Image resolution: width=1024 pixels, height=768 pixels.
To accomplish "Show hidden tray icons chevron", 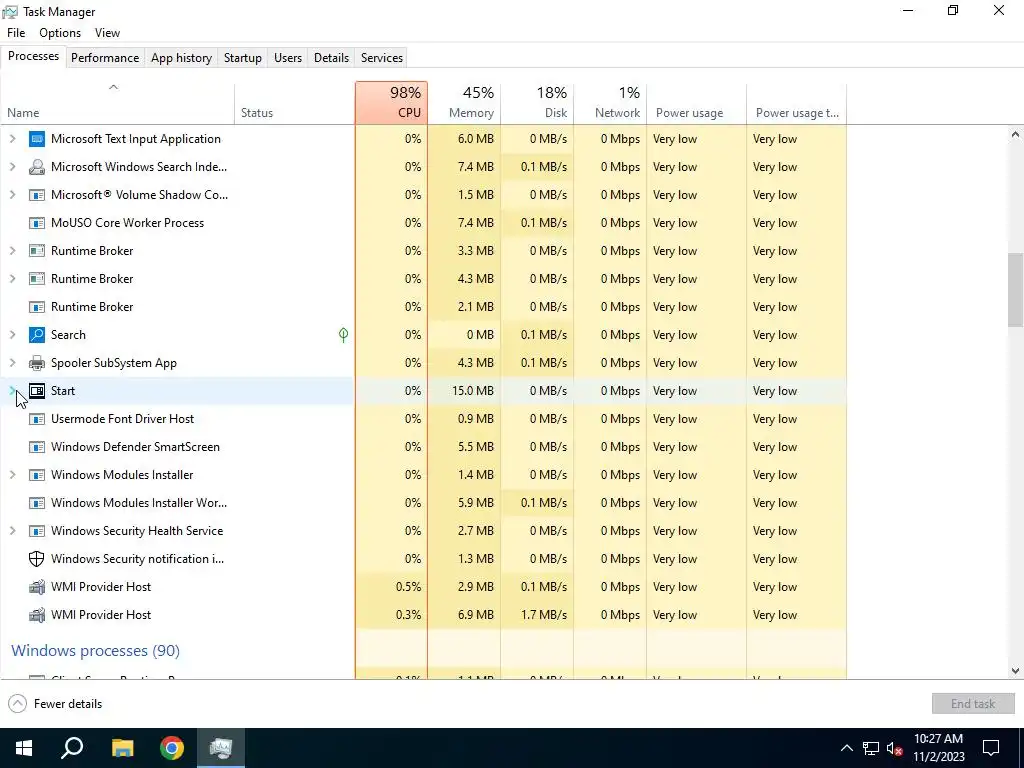I will (846, 748).
